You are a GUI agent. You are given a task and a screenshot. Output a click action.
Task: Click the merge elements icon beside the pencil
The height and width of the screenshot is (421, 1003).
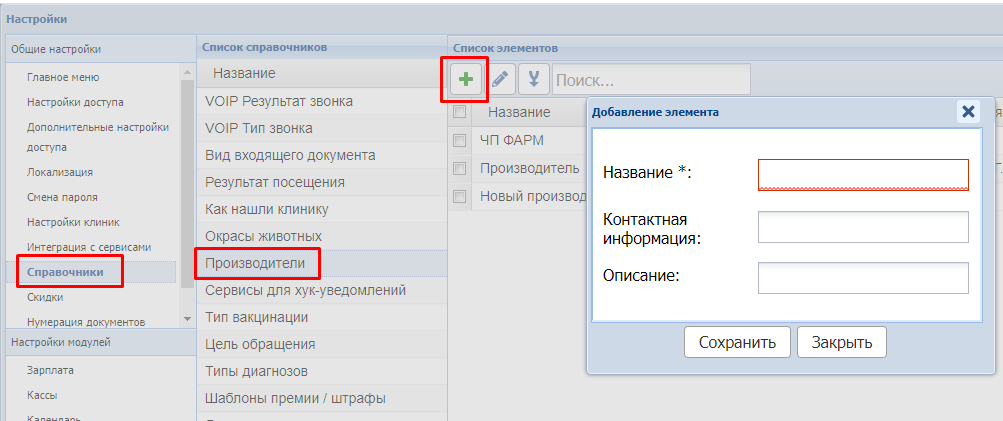point(534,79)
